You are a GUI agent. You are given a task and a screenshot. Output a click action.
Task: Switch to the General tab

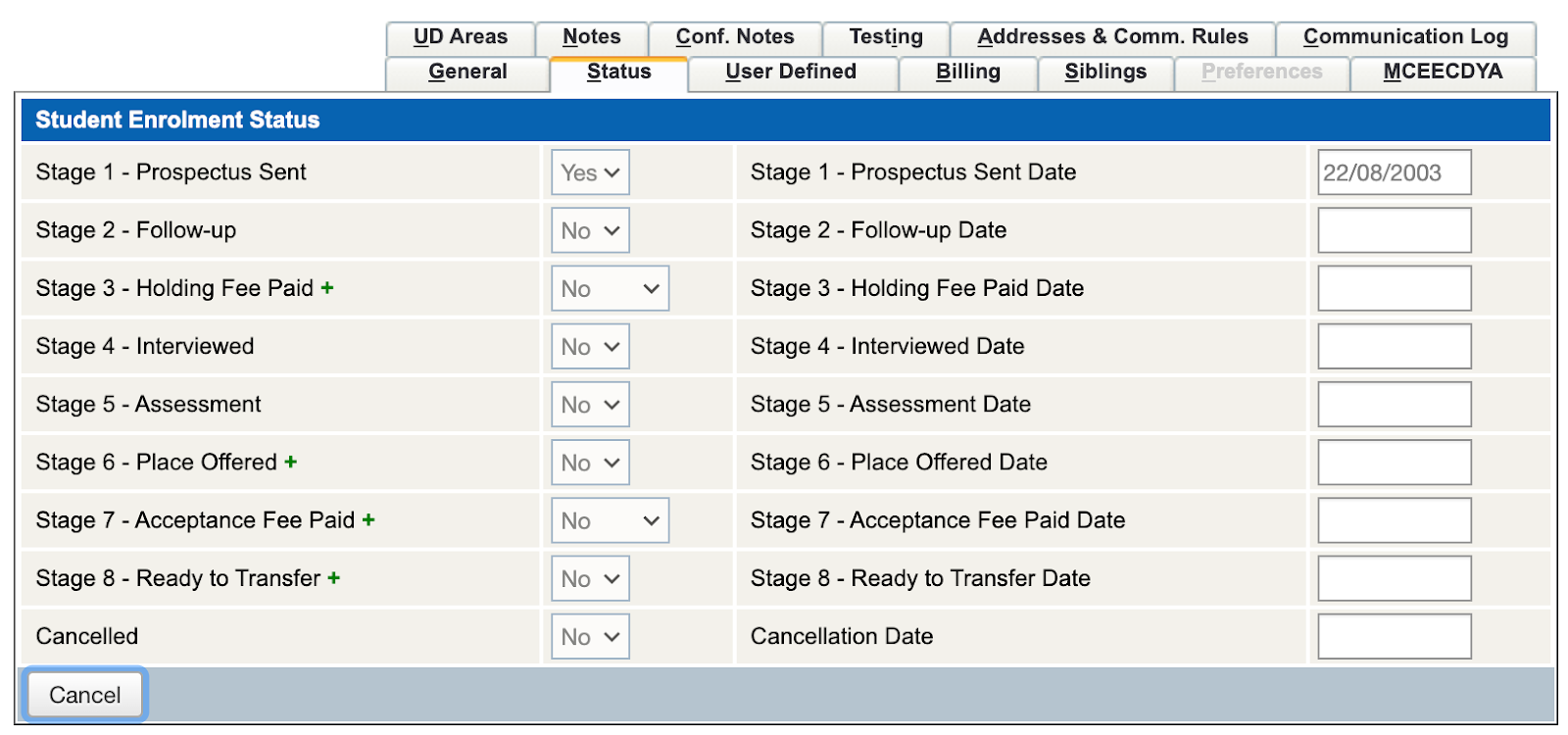click(467, 73)
